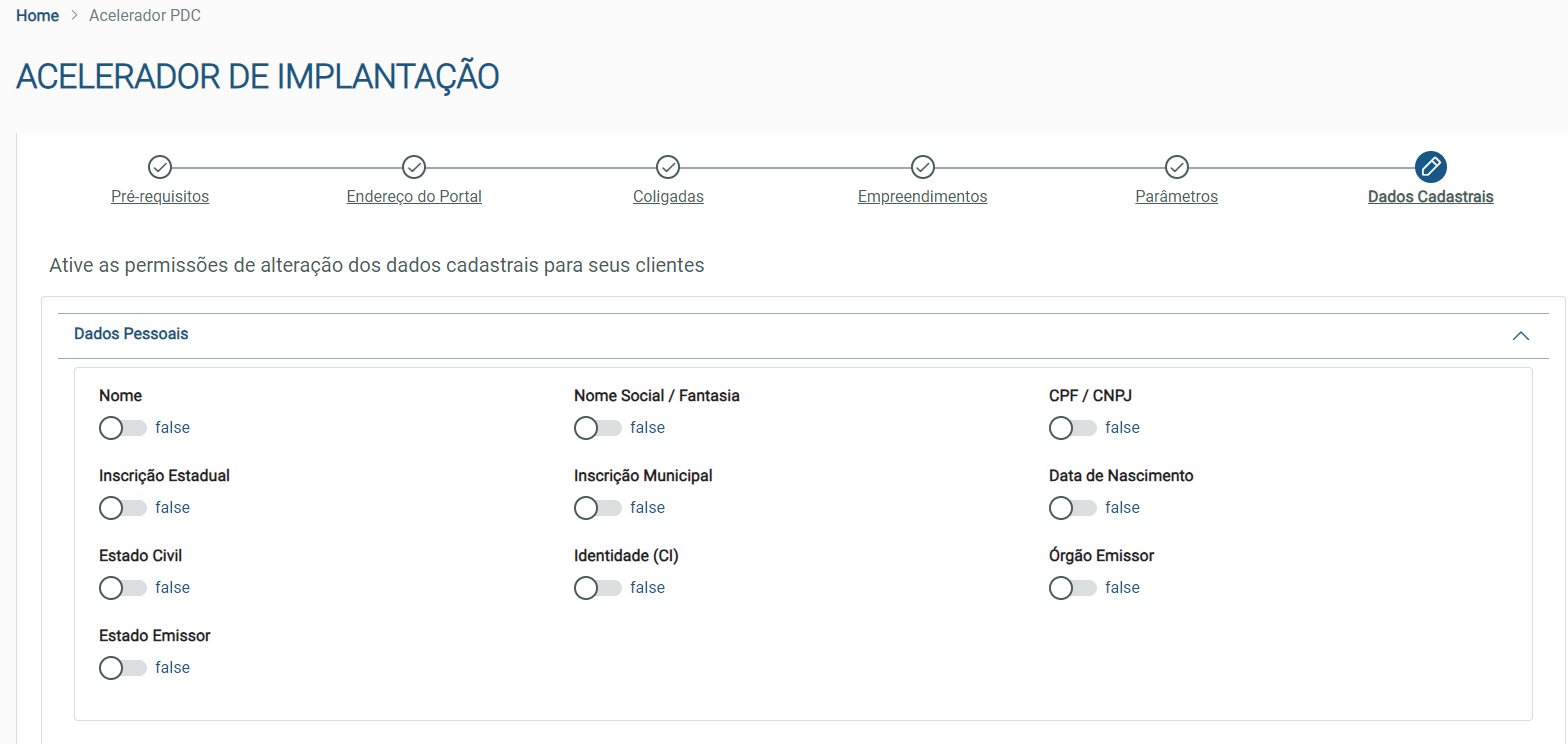The image size is (1568, 744).
Task: Open the Parâmetros step label
Action: tap(1176, 197)
